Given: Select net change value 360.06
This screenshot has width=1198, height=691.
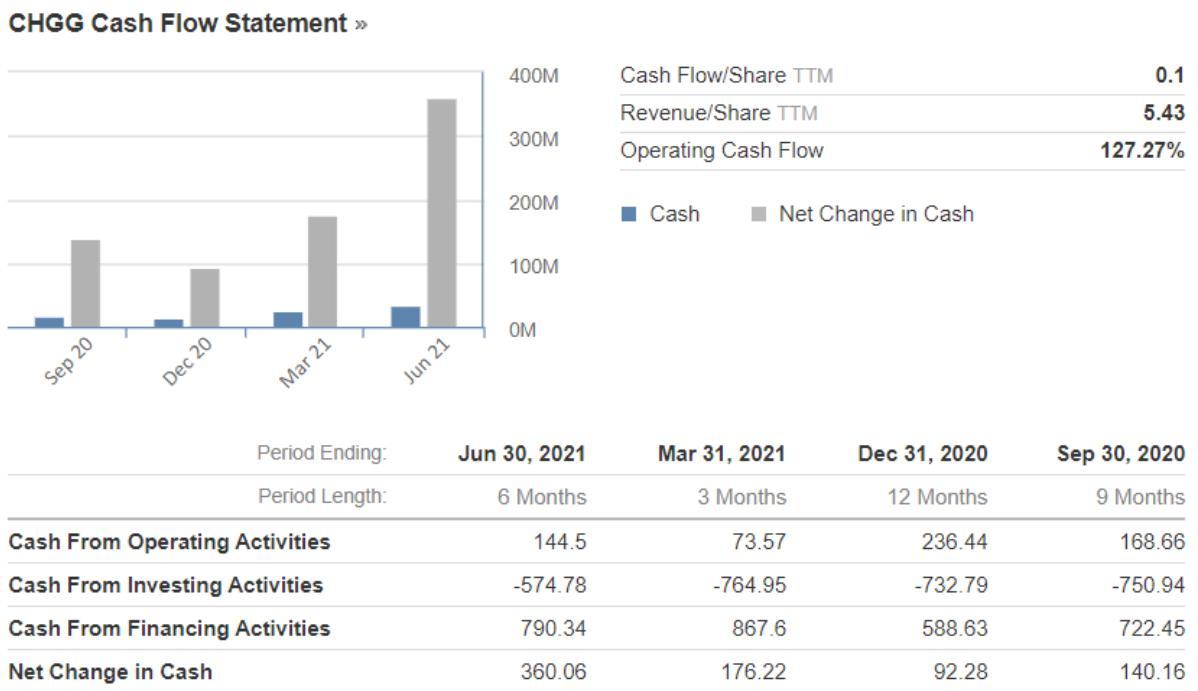Looking at the screenshot, I should (x=553, y=672).
